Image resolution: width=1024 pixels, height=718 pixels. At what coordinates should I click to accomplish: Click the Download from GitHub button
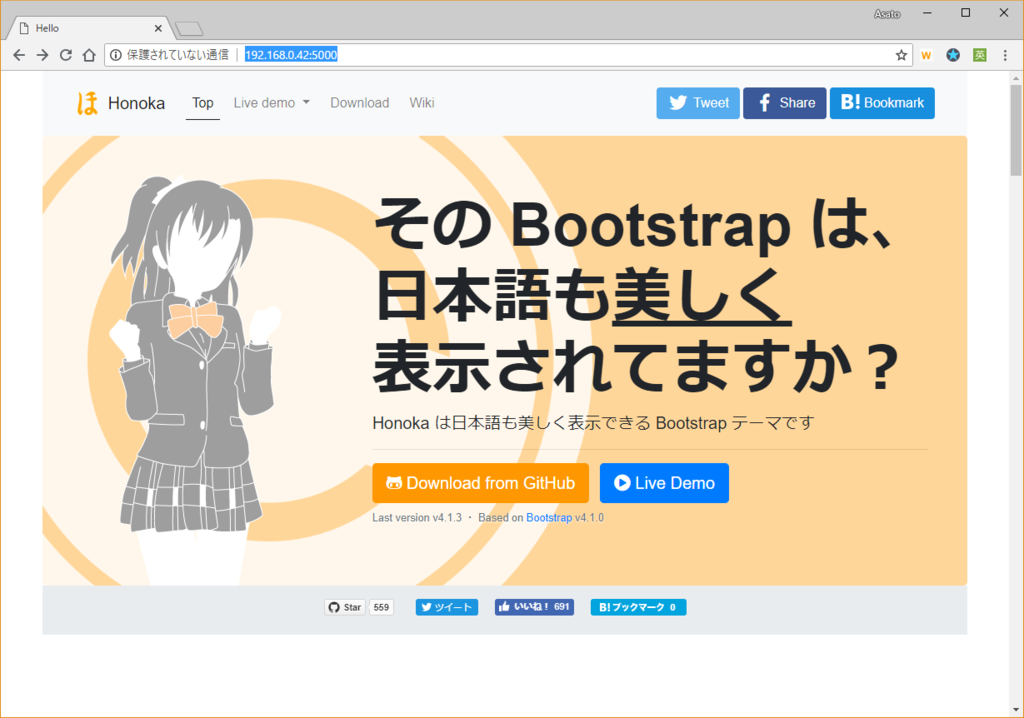(481, 483)
